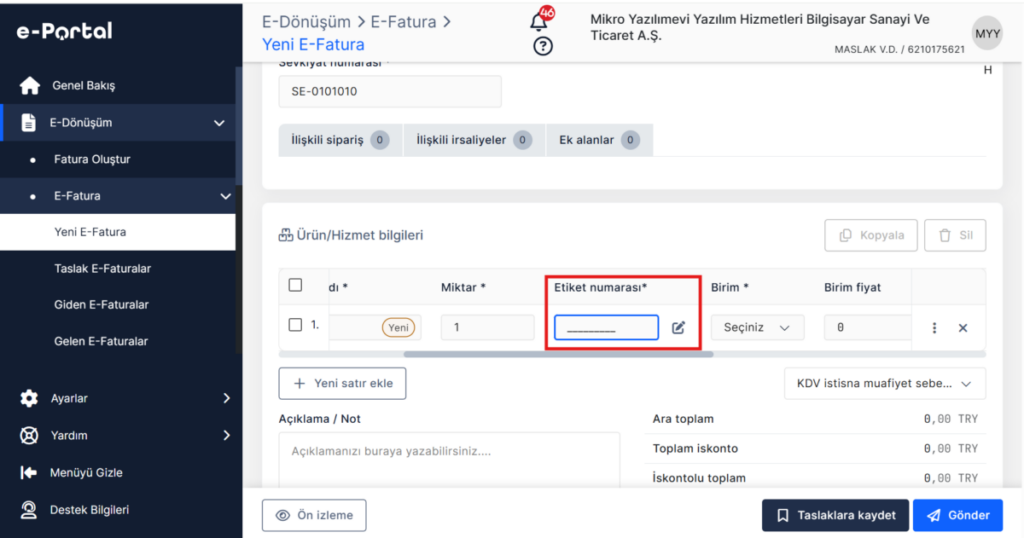
Task: Collapse the E-Dönüşüm menu chevron
Action: [x=219, y=123]
